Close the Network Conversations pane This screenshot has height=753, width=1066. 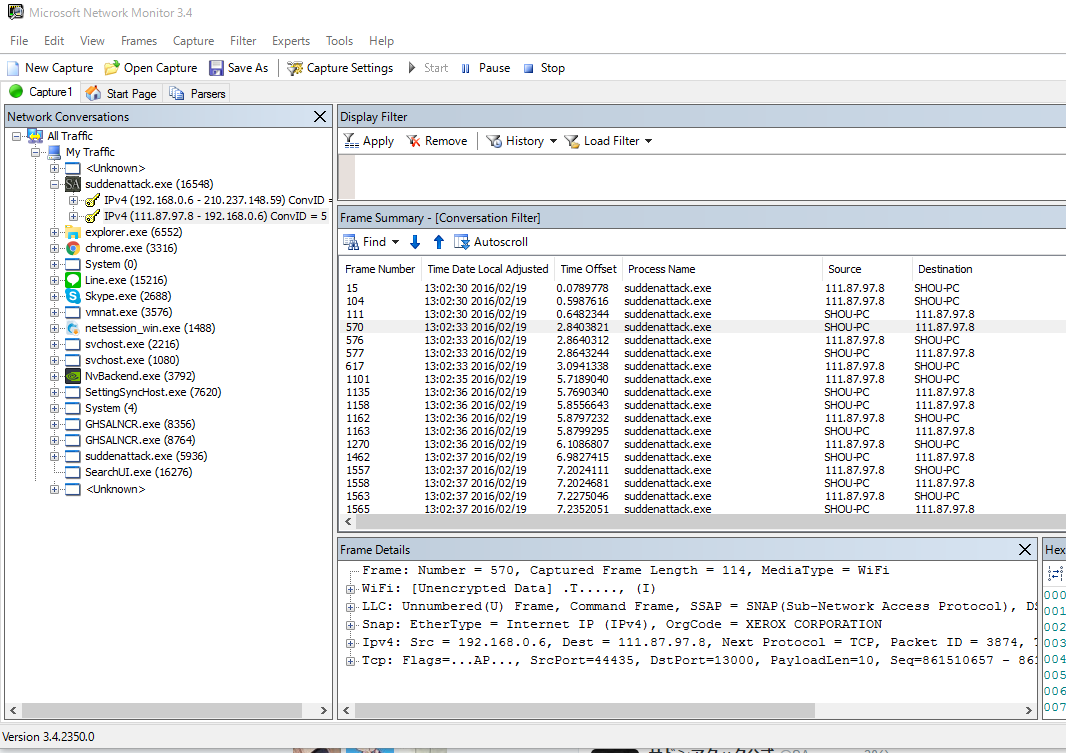point(320,117)
